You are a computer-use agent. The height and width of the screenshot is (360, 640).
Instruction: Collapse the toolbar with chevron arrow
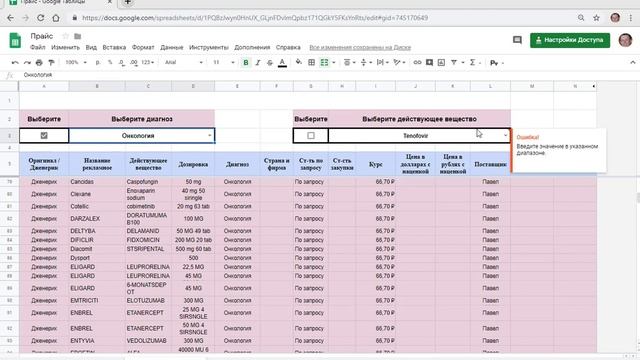tap(633, 62)
